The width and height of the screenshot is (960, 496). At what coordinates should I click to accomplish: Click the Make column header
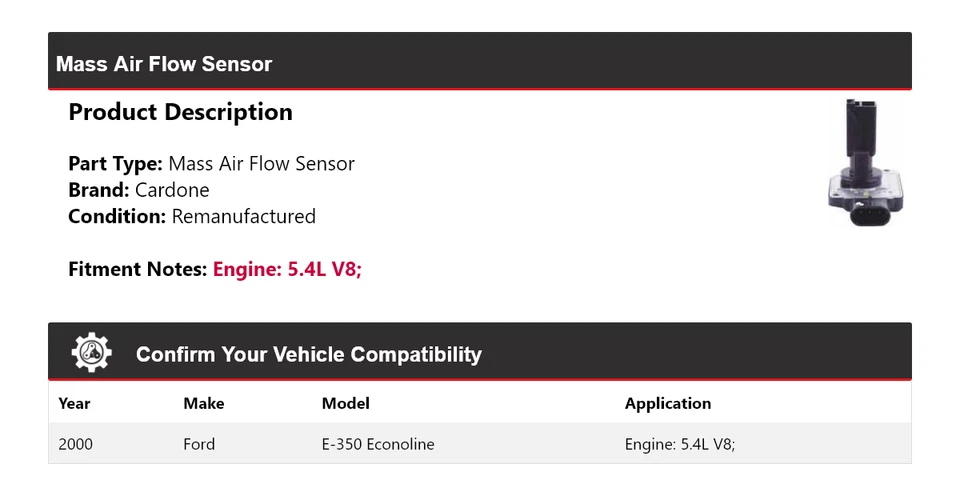point(203,403)
